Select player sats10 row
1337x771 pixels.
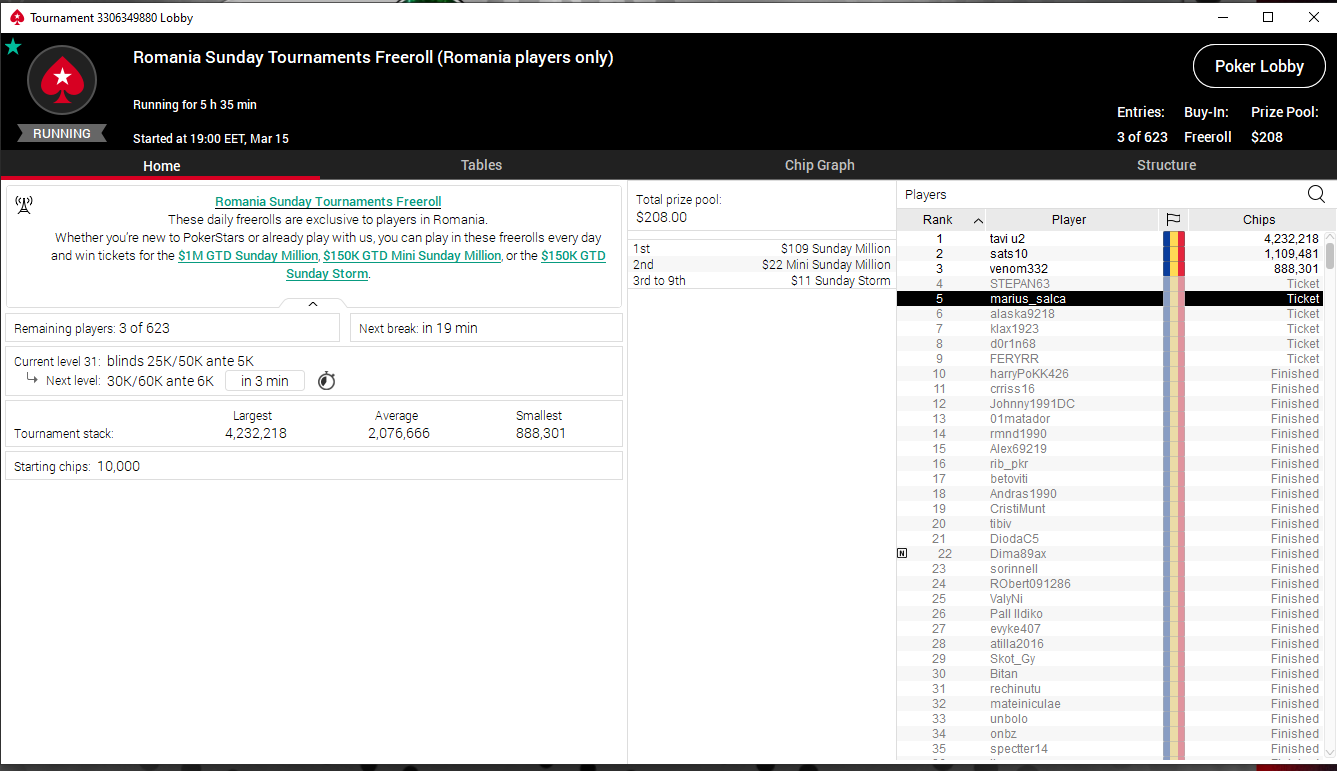(x=1110, y=254)
